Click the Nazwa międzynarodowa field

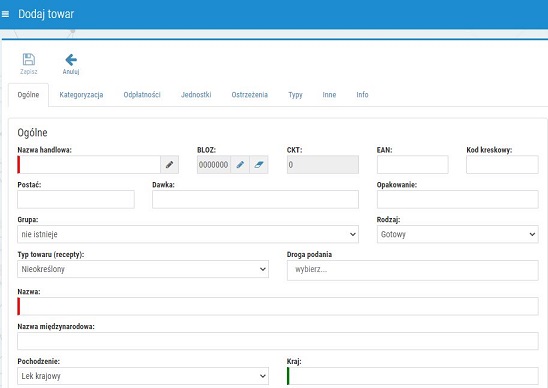278,341
